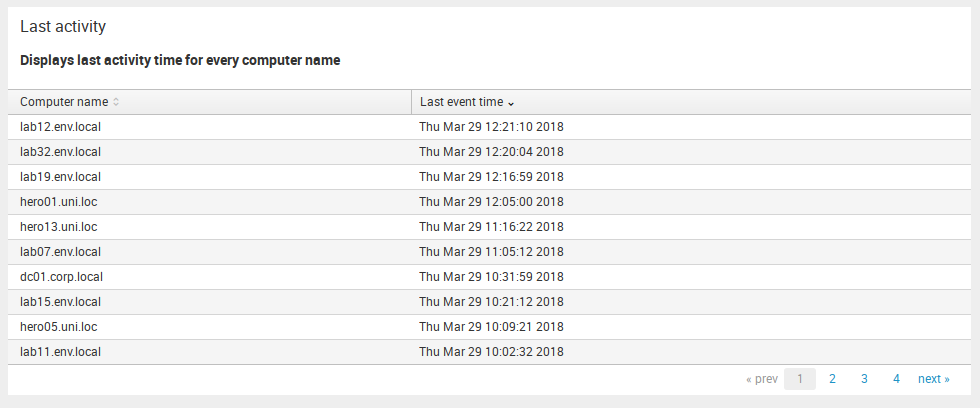This screenshot has width=980, height=408.
Task: Select current page 1 indicator
Action: tap(800, 379)
